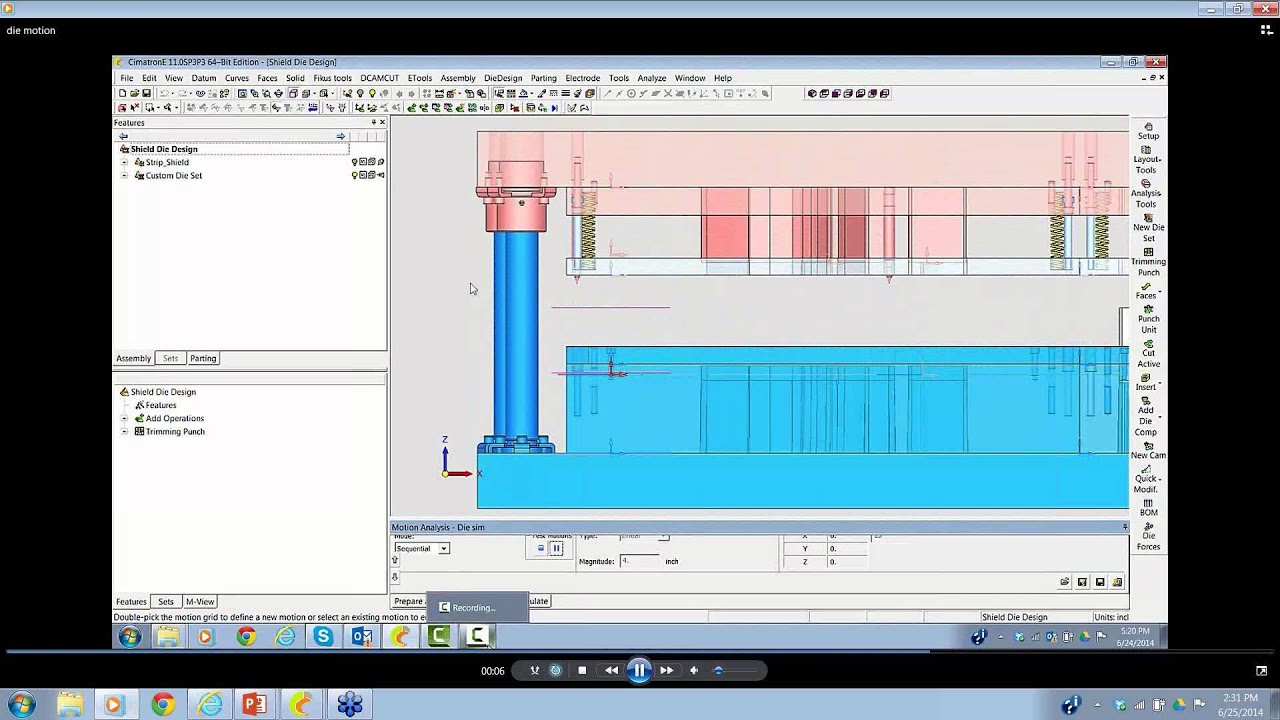The image size is (1280, 720).
Task: Open Analysis Tools in the right sidebar
Action: click(1146, 194)
